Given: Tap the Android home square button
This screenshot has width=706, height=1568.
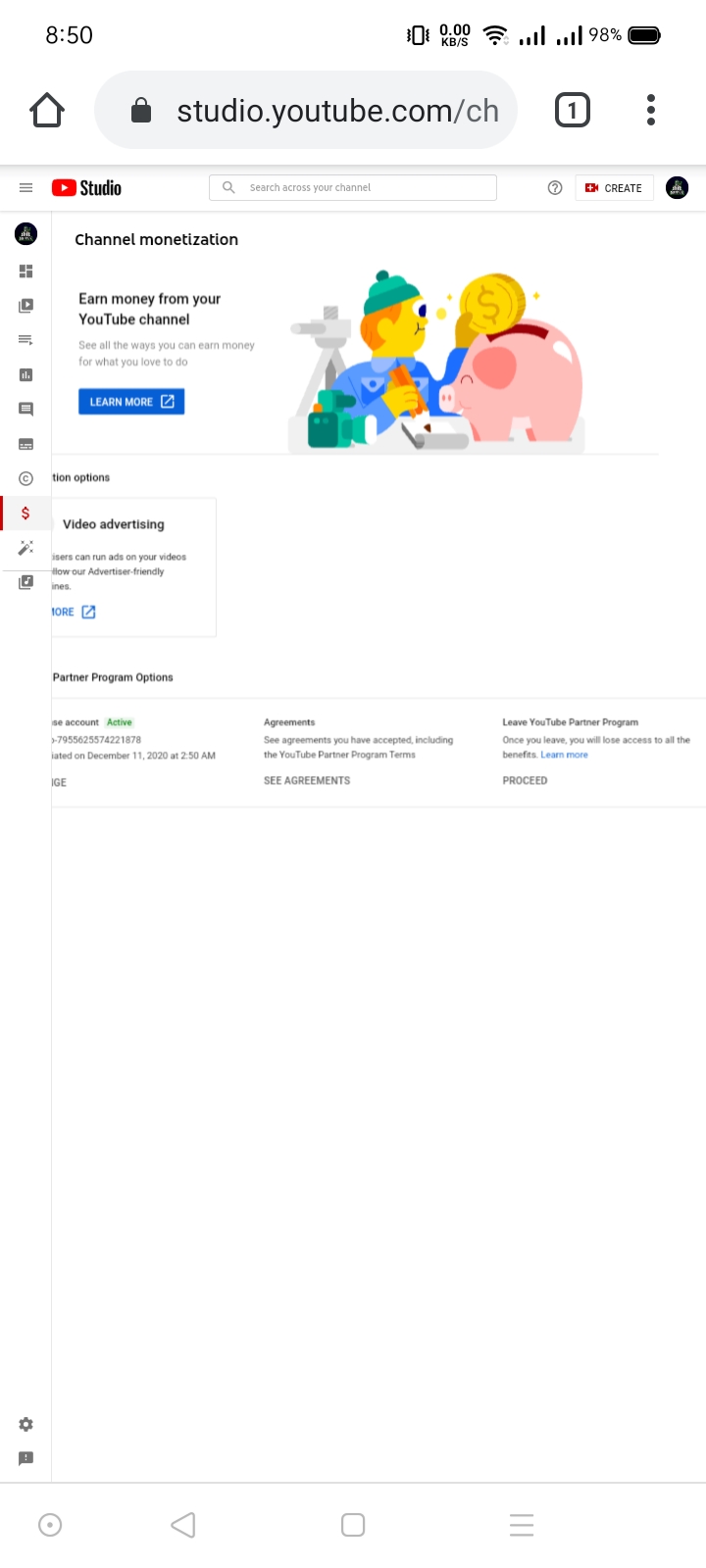Looking at the screenshot, I should tap(353, 1525).
